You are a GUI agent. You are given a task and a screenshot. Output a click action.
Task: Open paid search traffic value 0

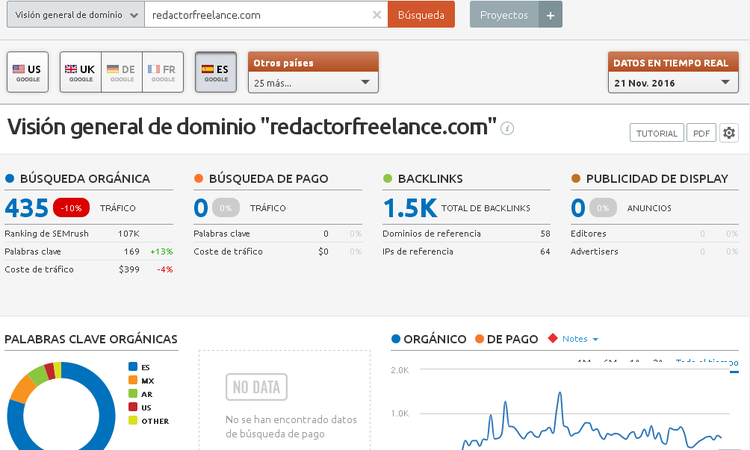click(201, 208)
